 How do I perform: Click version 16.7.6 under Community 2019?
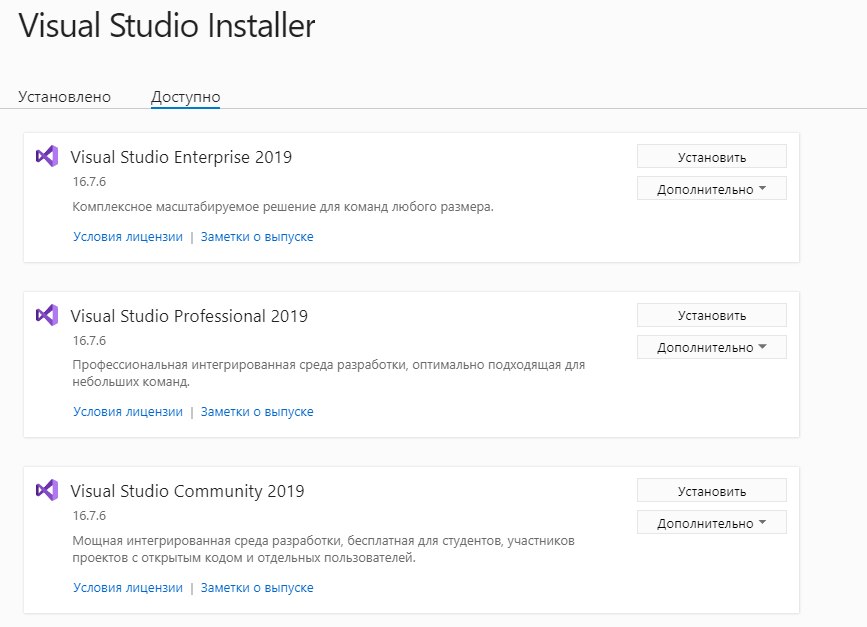[x=89, y=516]
